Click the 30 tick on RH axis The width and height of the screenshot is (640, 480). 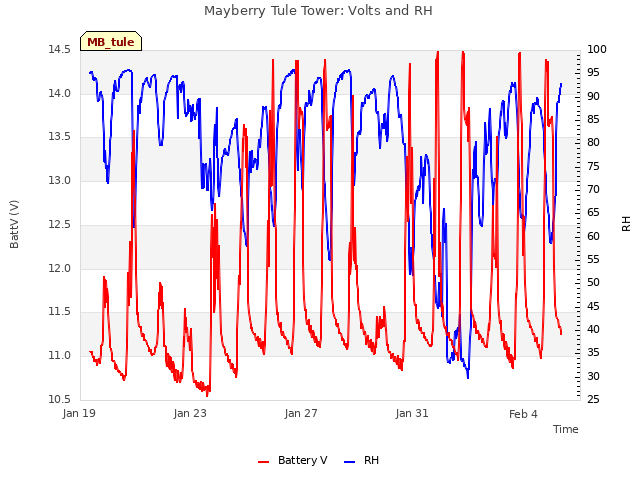tap(593, 376)
